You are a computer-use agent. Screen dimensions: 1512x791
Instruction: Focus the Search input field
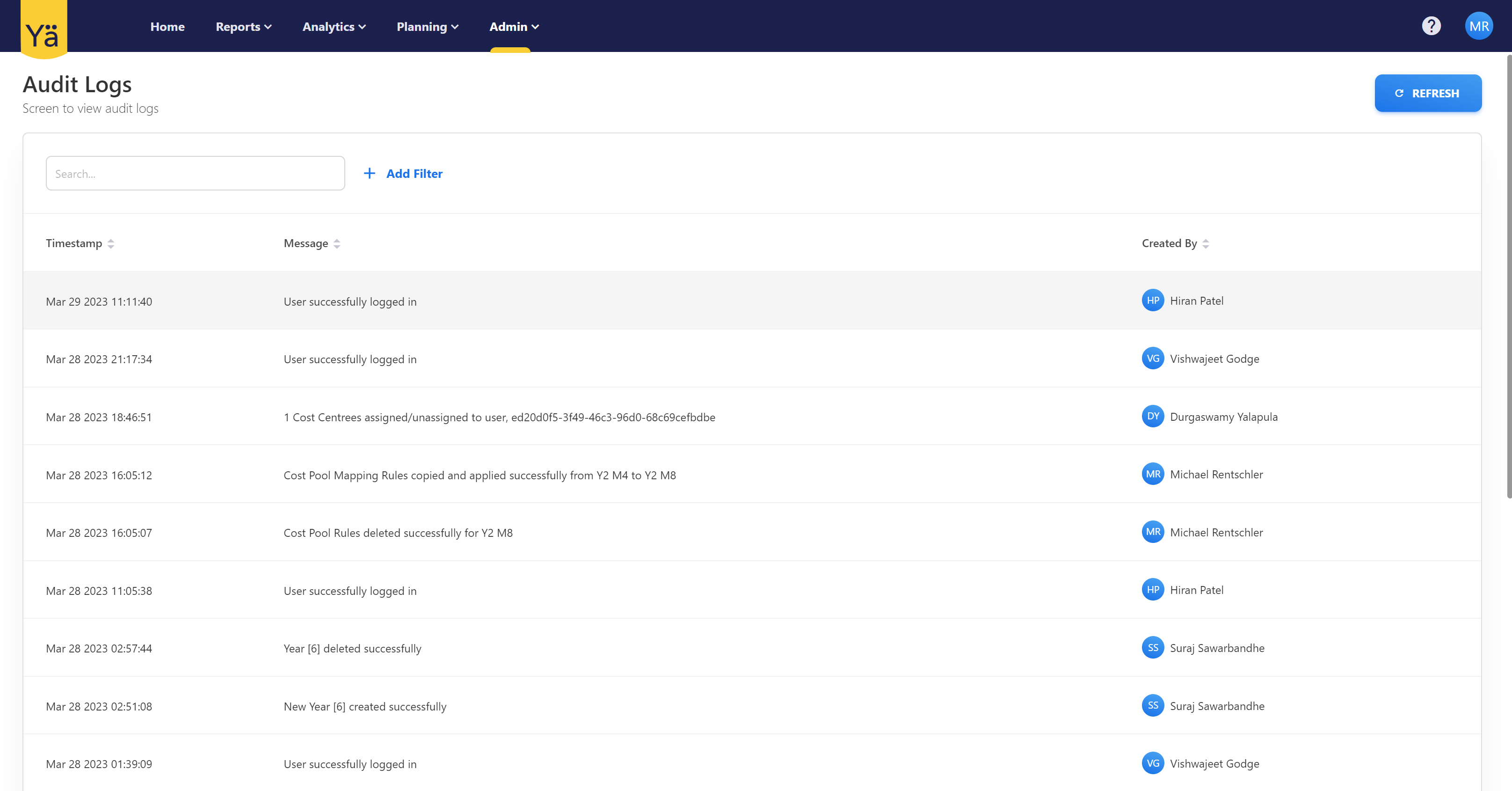(195, 173)
